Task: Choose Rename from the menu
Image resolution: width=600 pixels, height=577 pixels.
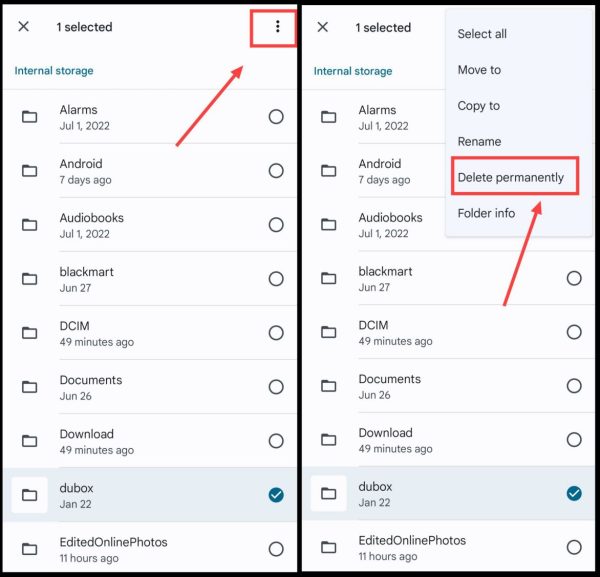Action: (479, 142)
